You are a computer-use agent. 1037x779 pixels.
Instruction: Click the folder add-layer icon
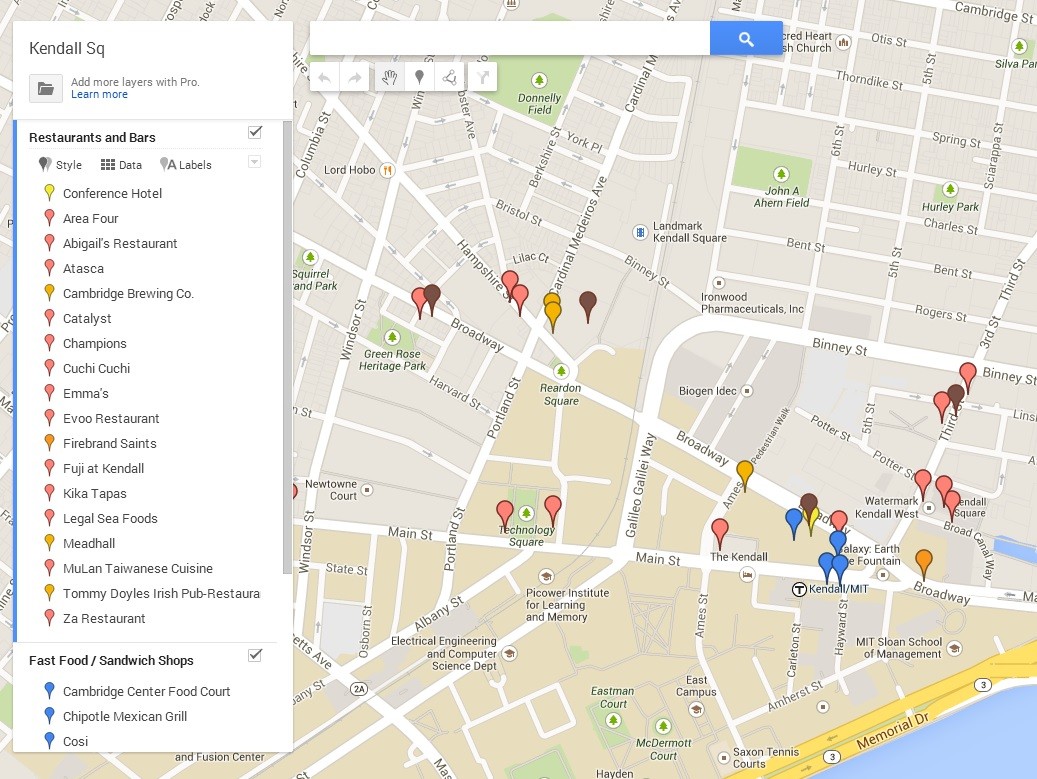pos(46,88)
